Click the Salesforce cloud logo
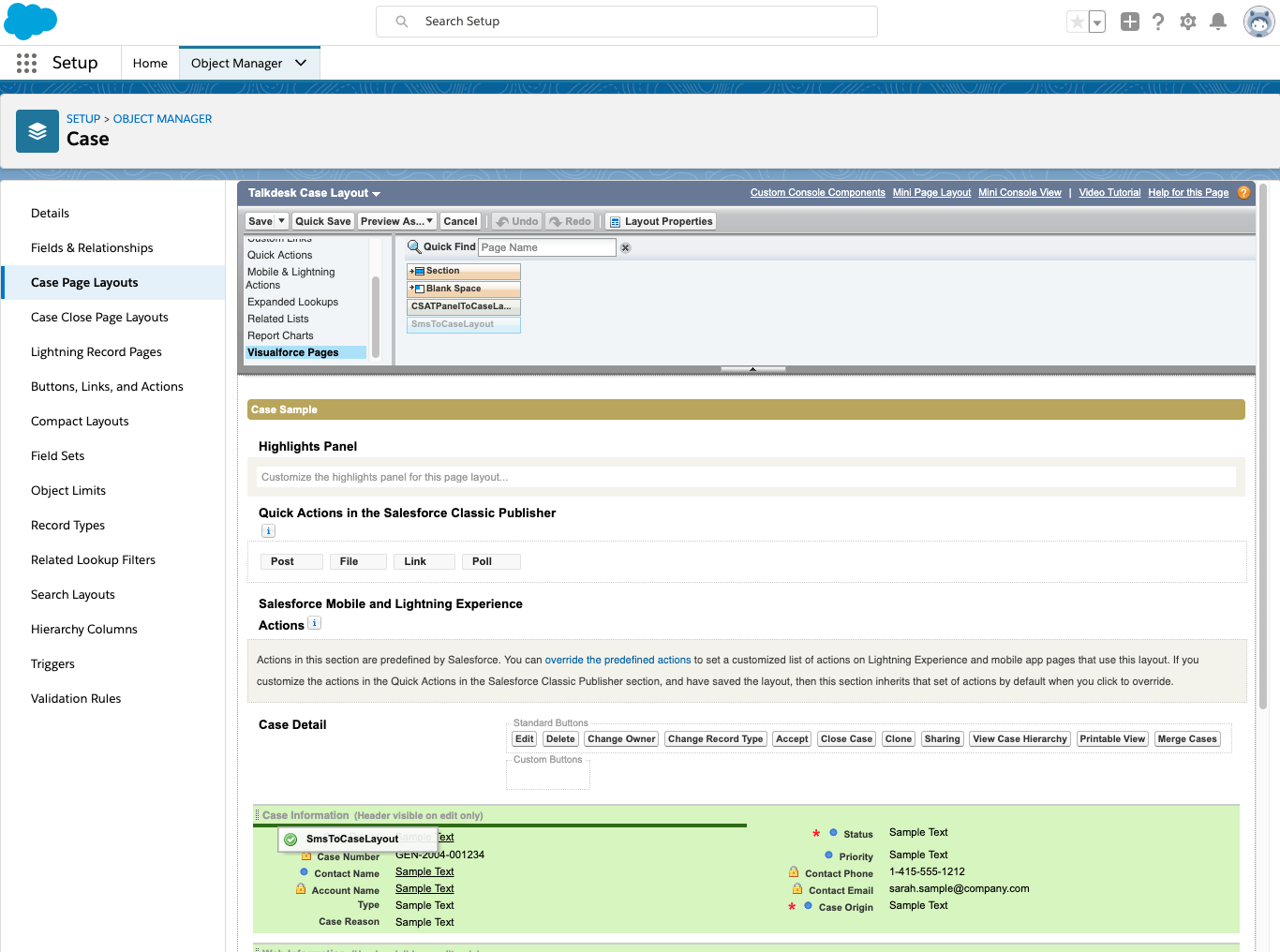 31,21
